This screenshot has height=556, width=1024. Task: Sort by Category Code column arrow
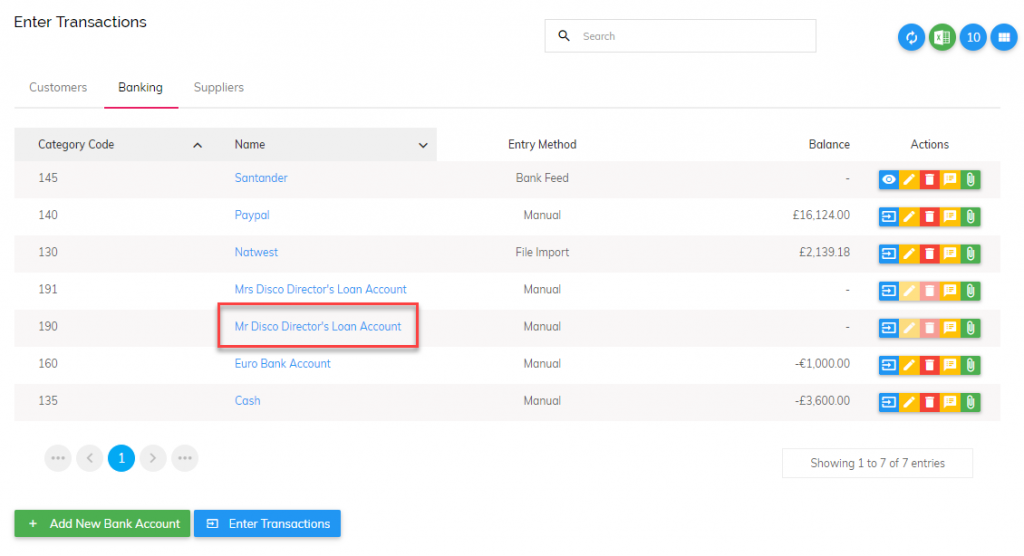[x=197, y=145]
